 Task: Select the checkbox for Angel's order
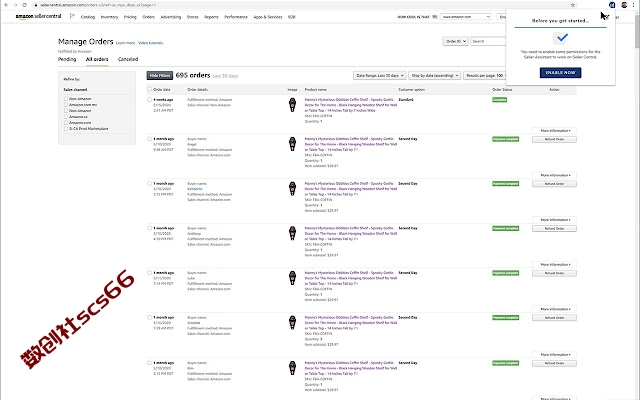pos(149,139)
